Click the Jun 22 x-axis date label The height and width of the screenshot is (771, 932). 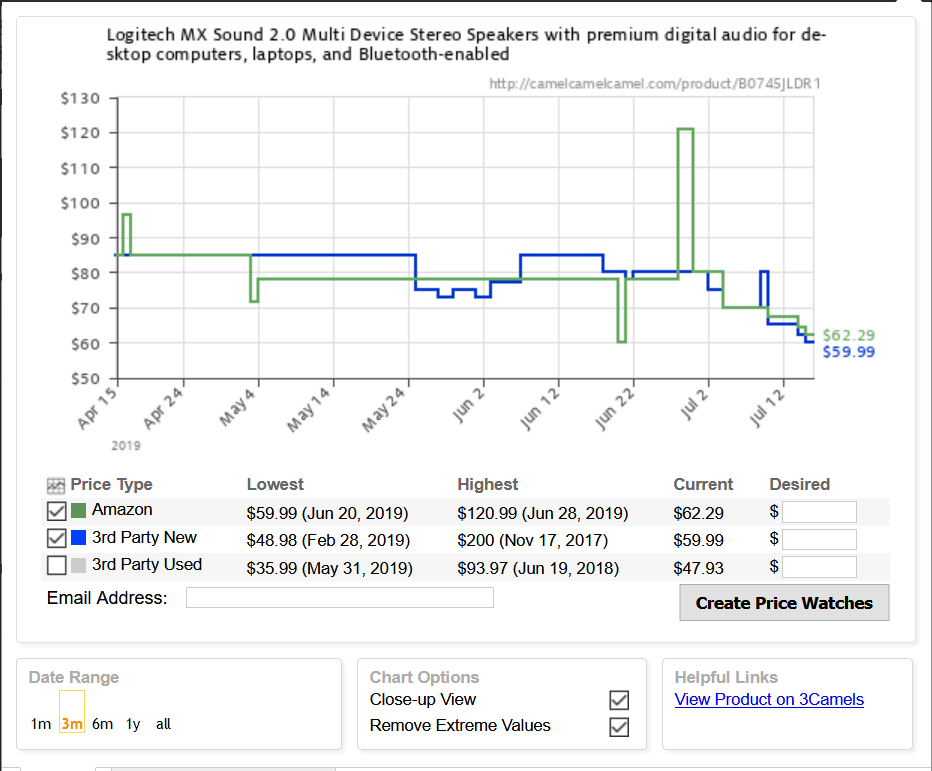pos(615,408)
